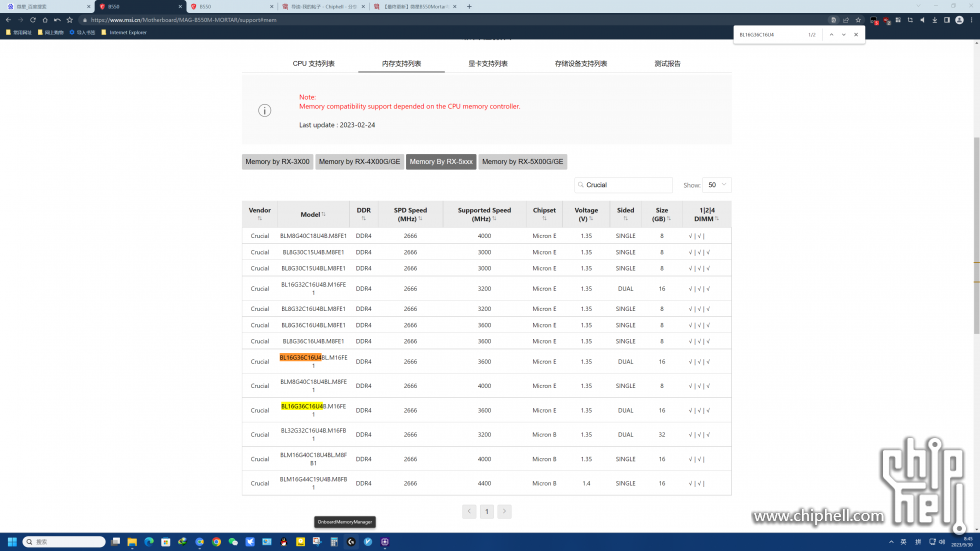Click the screenshot crop extension icon
Image resolution: width=980 pixels, height=551 pixels.
point(911,20)
